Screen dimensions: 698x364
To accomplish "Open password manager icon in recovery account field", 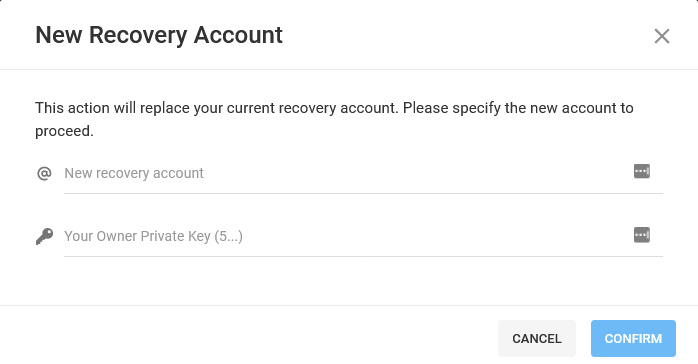I will pos(641,171).
